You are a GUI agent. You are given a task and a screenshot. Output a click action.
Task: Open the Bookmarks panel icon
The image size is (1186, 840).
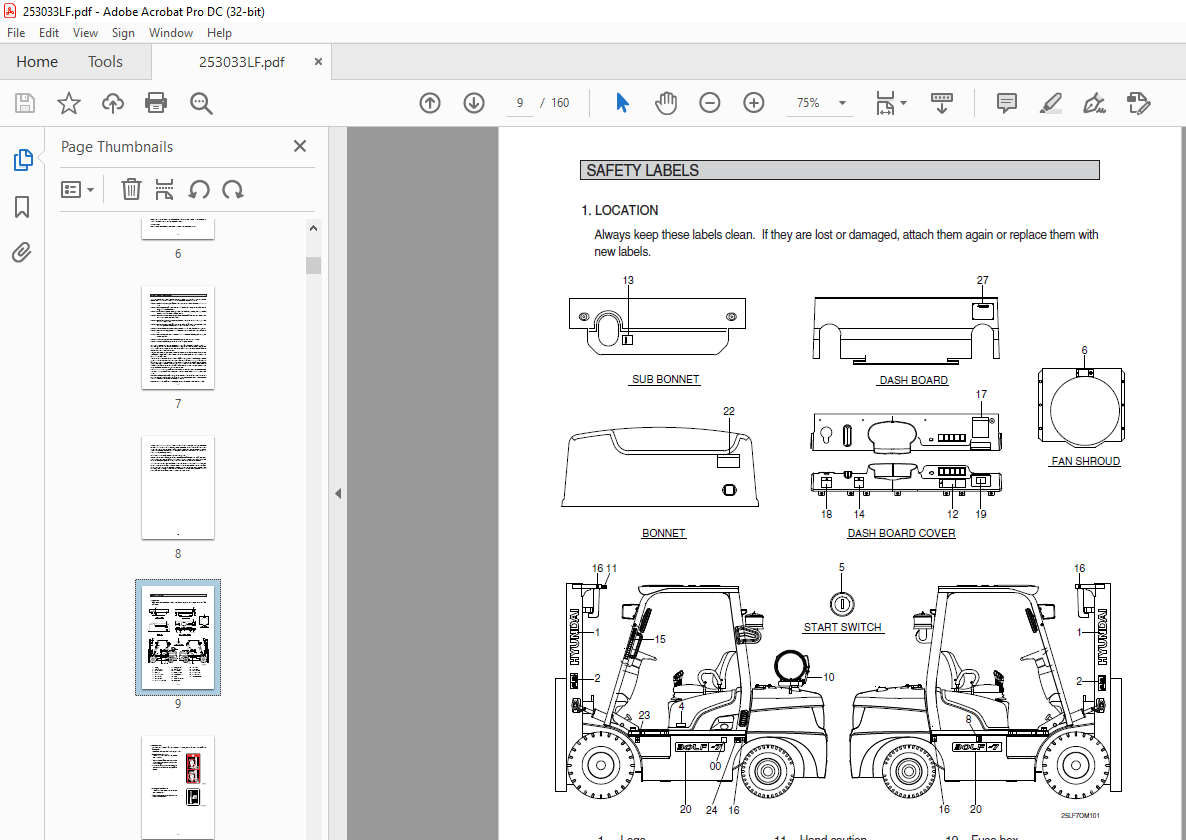click(23, 206)
